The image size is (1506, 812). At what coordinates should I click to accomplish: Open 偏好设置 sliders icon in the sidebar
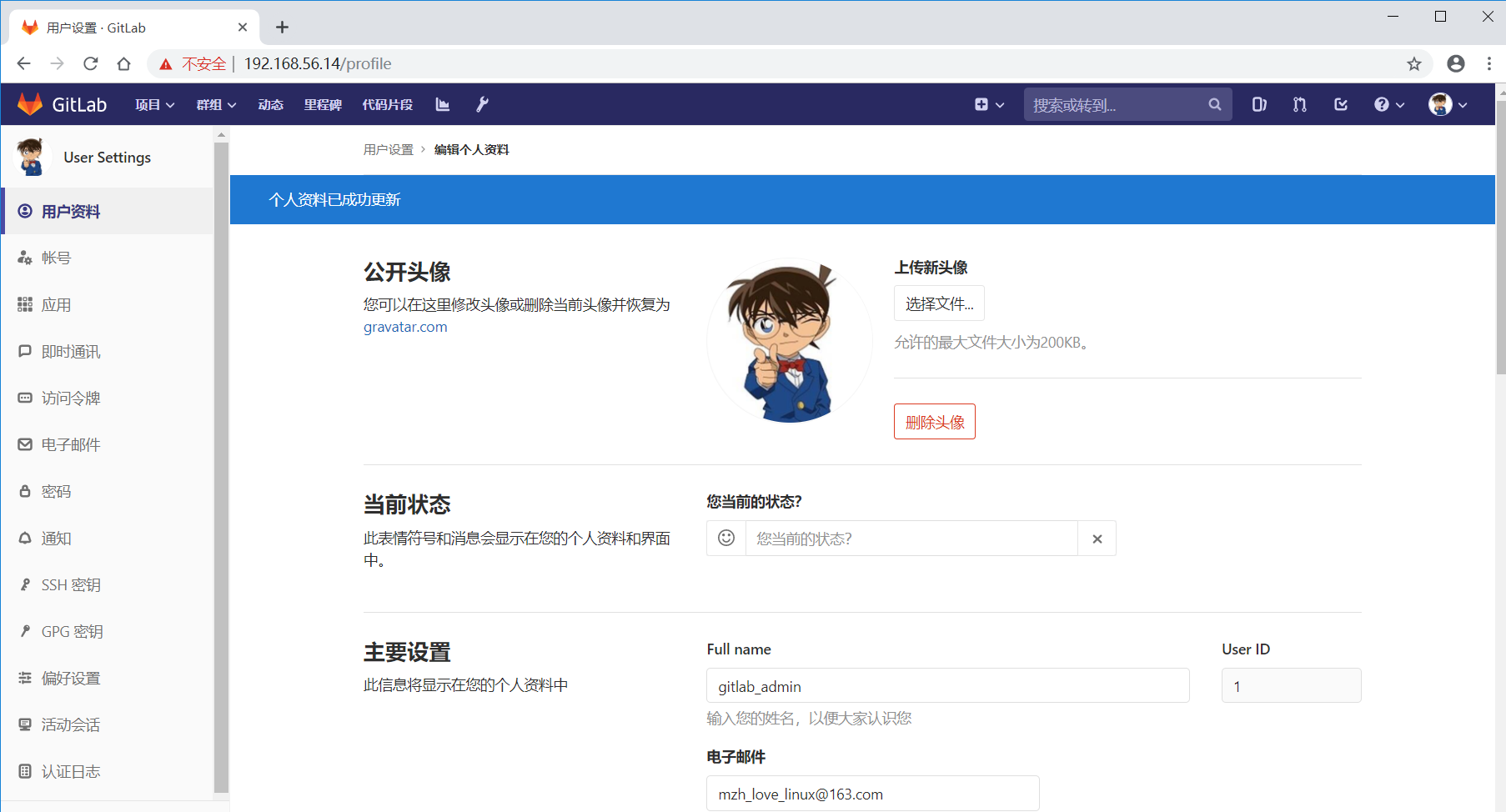25,678
